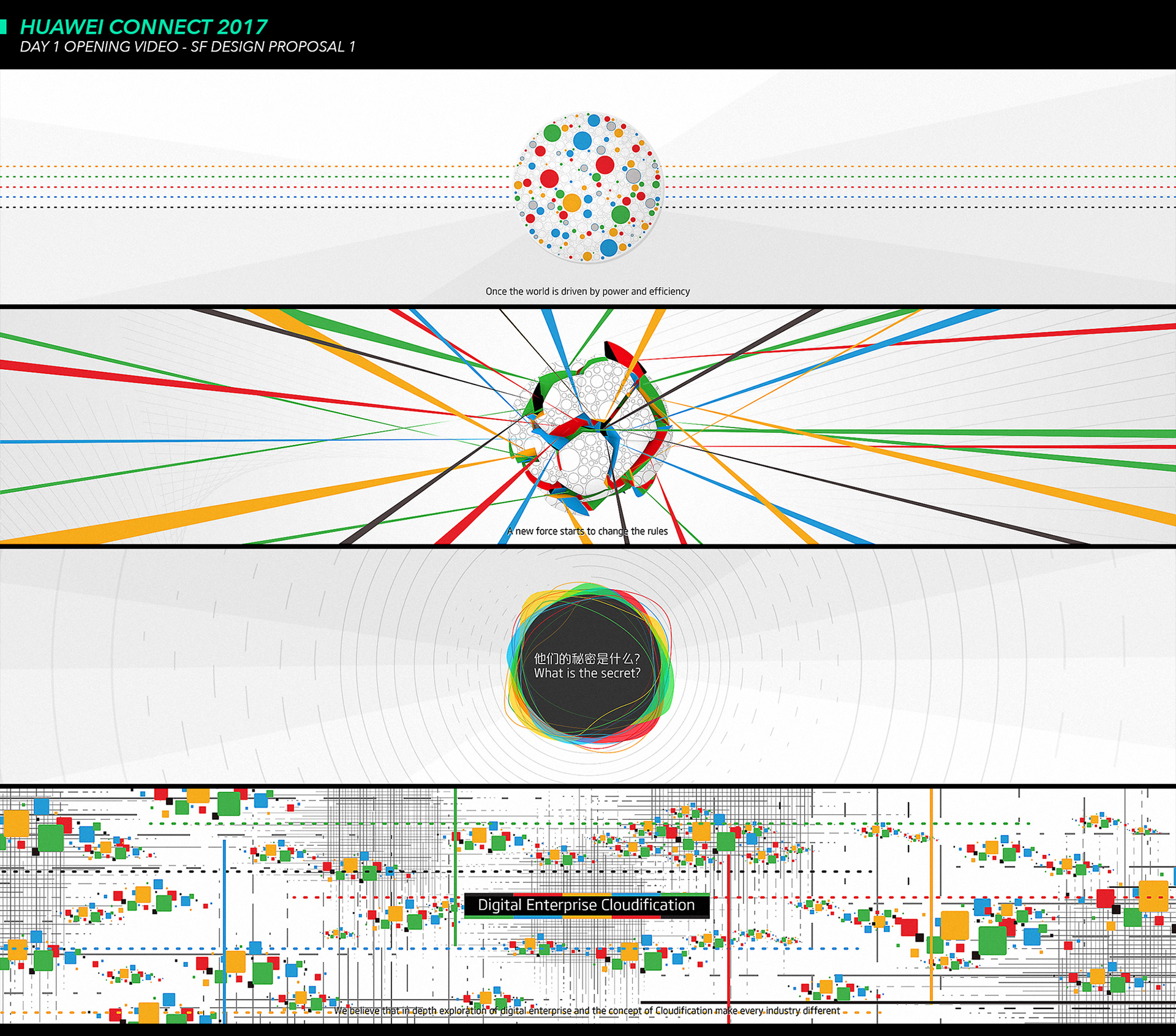
Task: Click the Chinese text above 'What is the secret?'
Action: 587,658
